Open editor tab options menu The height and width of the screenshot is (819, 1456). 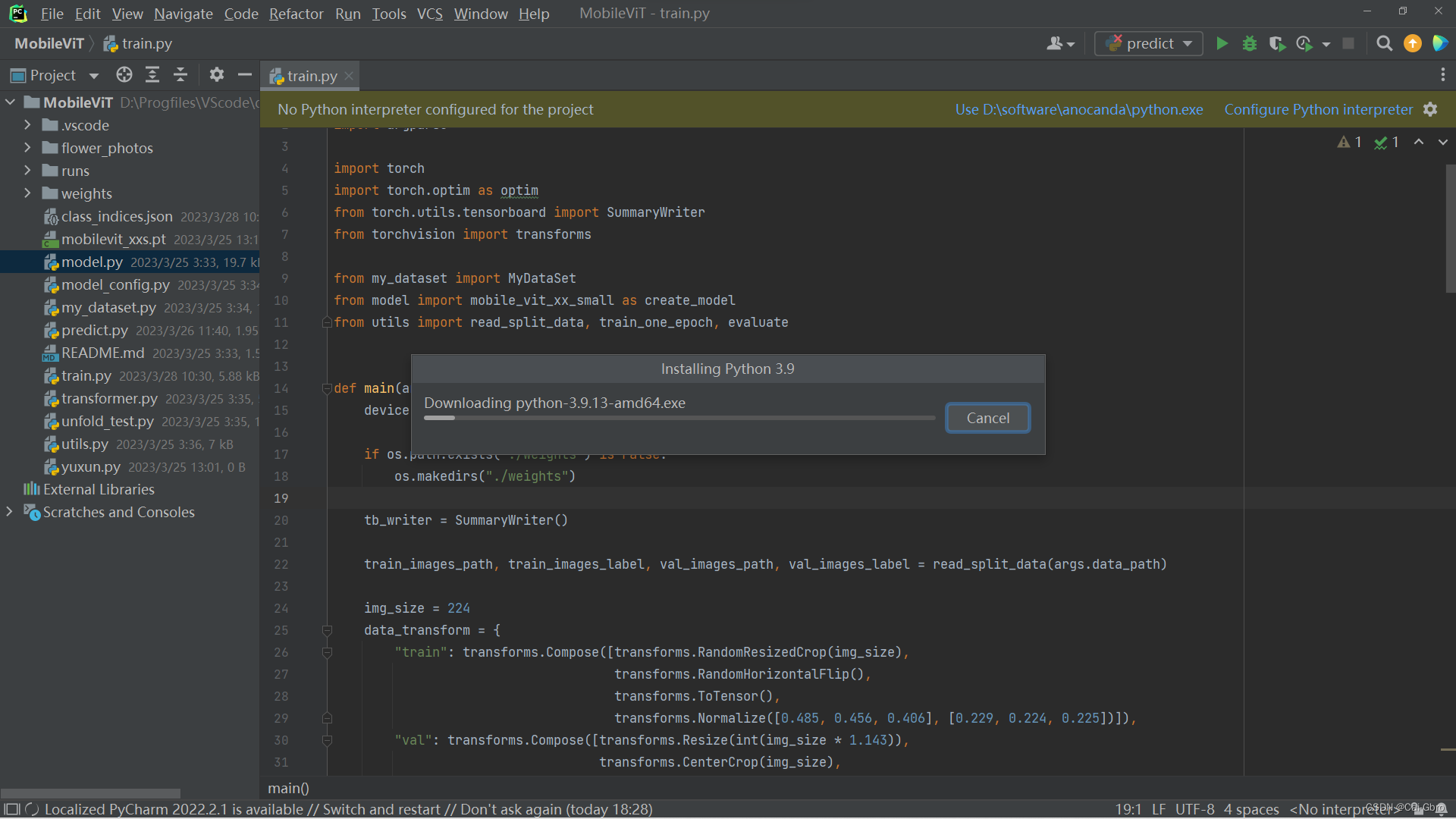(x=1442, y=74)
